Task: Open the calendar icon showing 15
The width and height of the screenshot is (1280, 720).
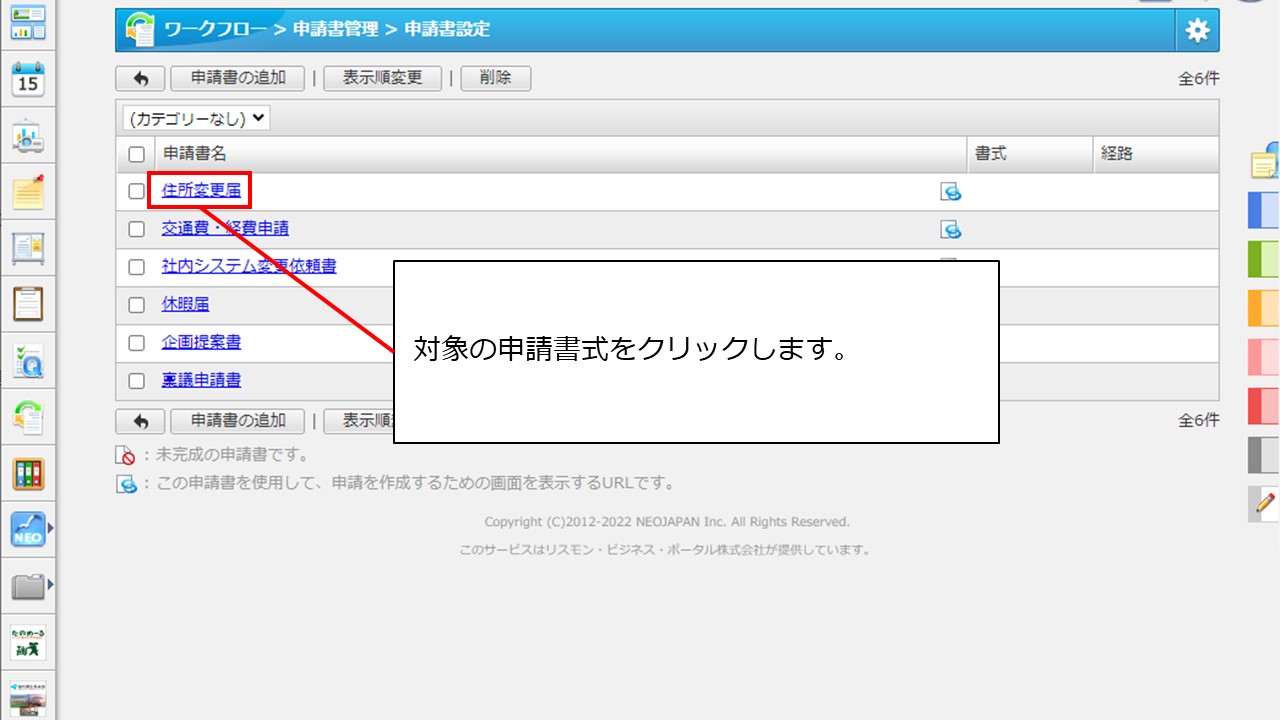Action: [x=28, y=79]
